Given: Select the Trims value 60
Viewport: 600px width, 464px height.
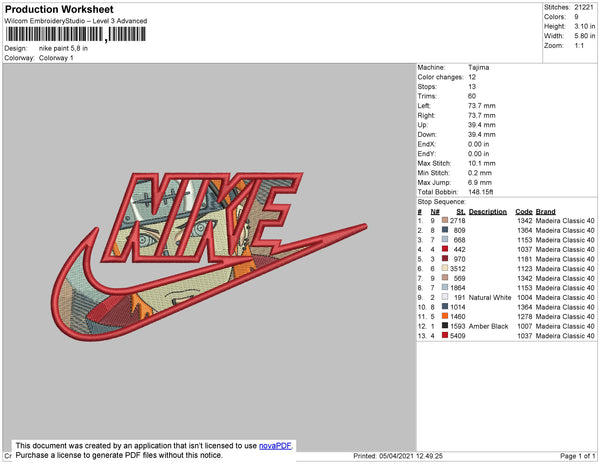Looking at the screenshot, I should tap(472, 96).
